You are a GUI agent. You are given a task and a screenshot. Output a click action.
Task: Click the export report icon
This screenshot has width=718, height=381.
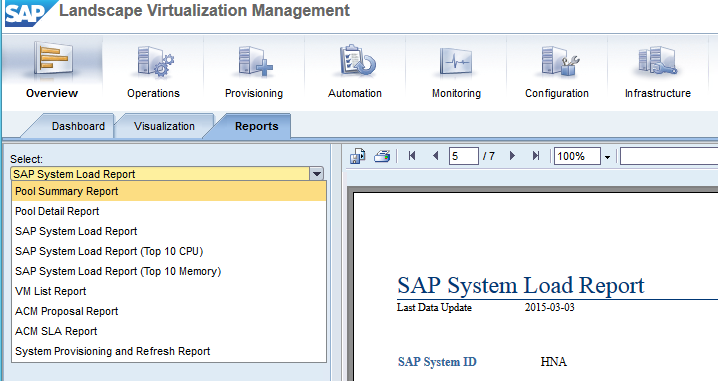(358, 156)
